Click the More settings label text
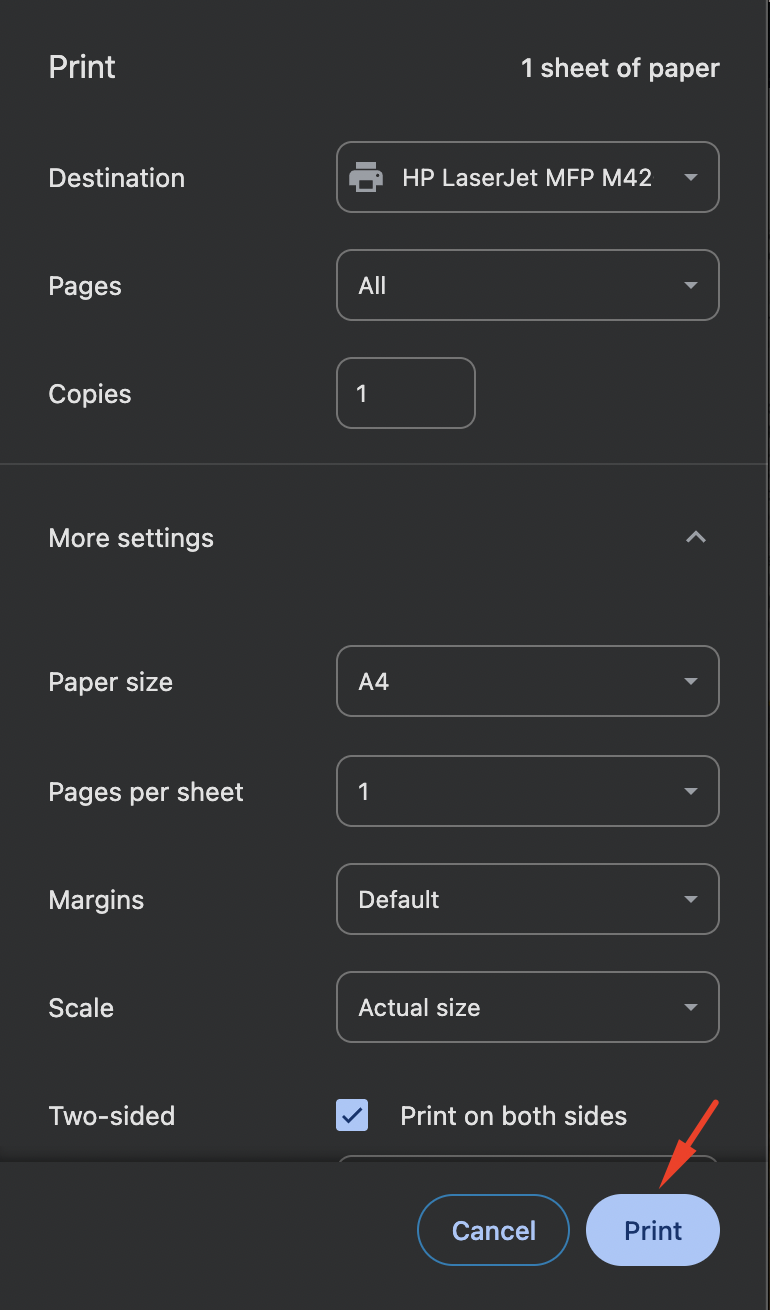Image resolution: width=770 pixels, height=1310 pixels. tap(131, 538)
